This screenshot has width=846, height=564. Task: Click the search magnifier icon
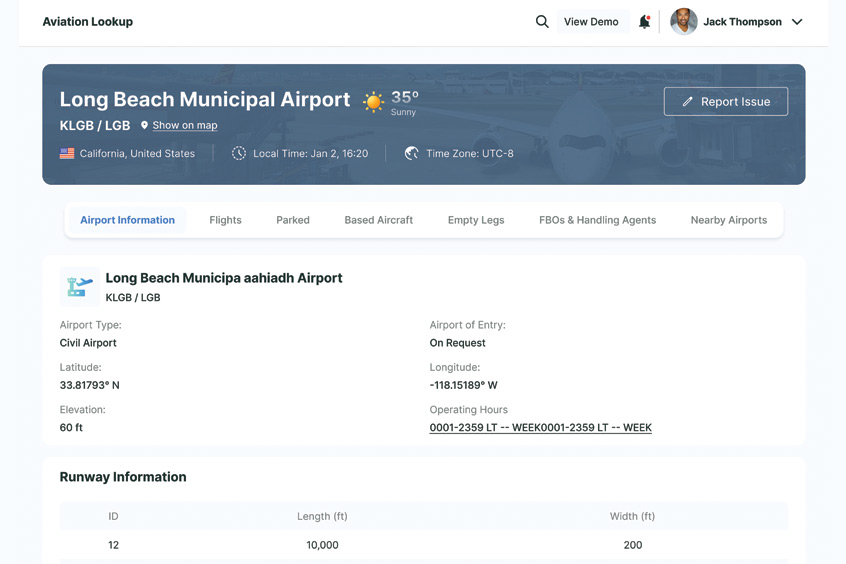point(542,21)
